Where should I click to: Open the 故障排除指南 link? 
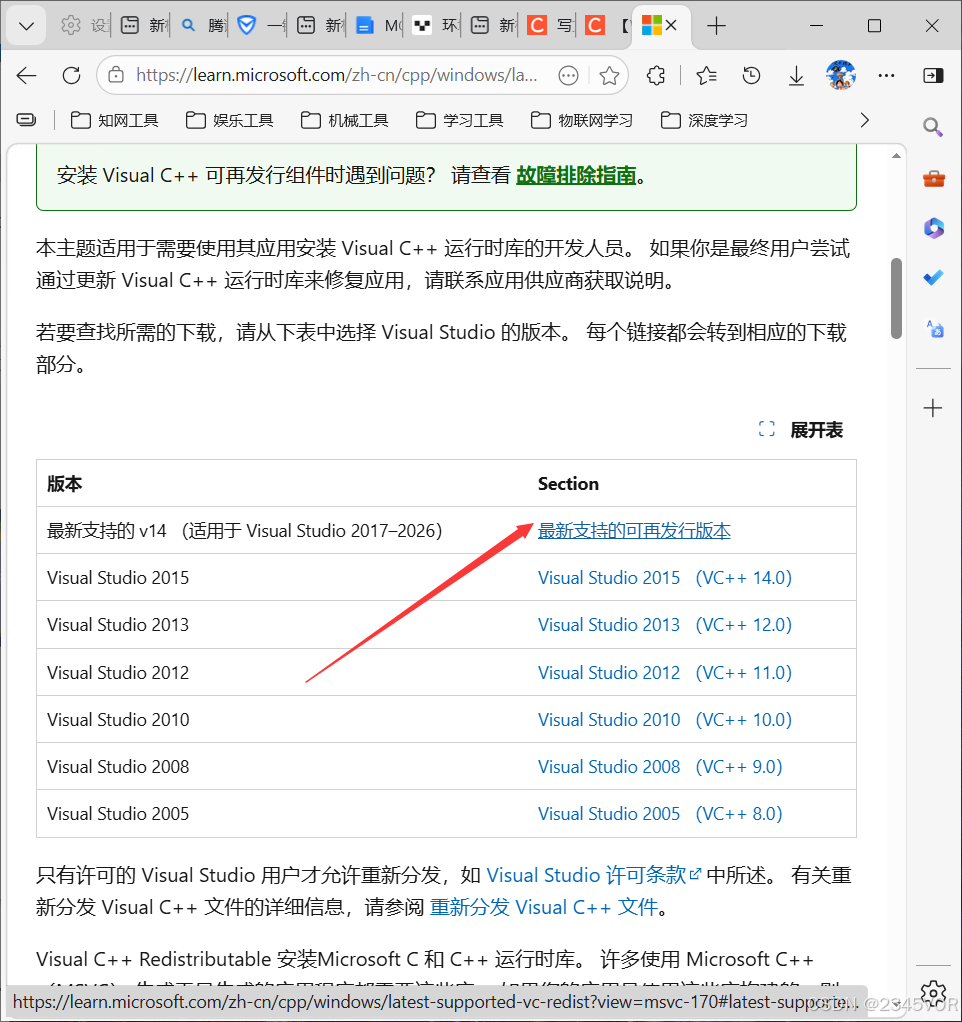(576, 174)
